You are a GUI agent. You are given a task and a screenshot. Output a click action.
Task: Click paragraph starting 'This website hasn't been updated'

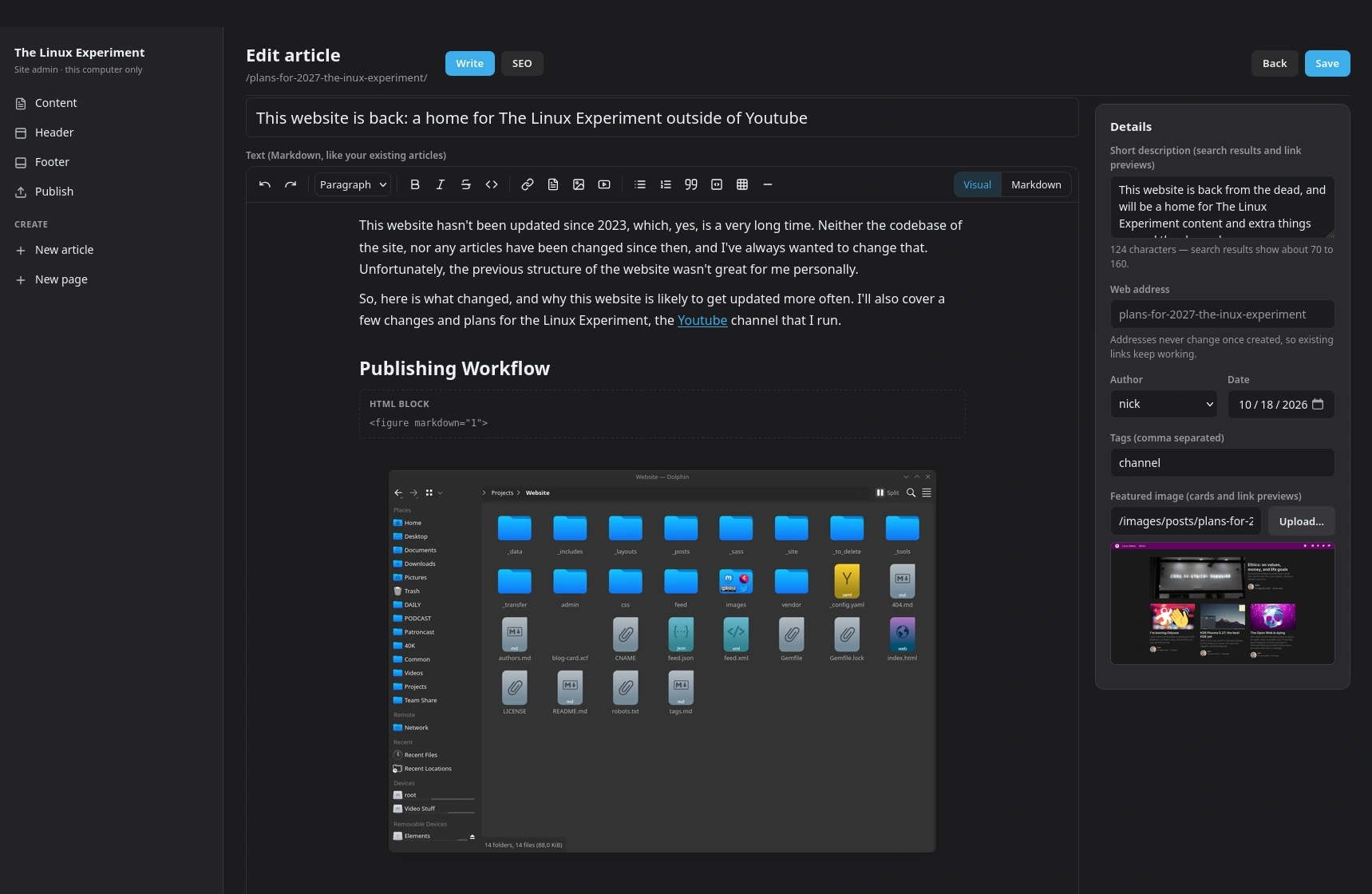(662, 247)
